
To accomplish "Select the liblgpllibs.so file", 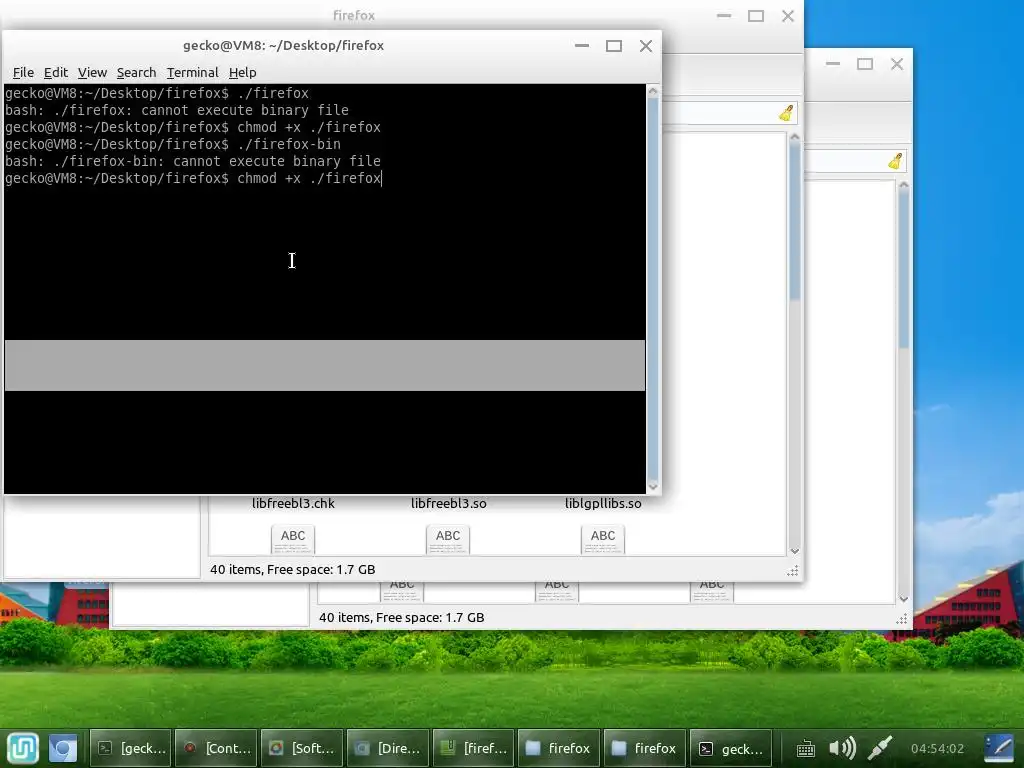I will [603, 504].
